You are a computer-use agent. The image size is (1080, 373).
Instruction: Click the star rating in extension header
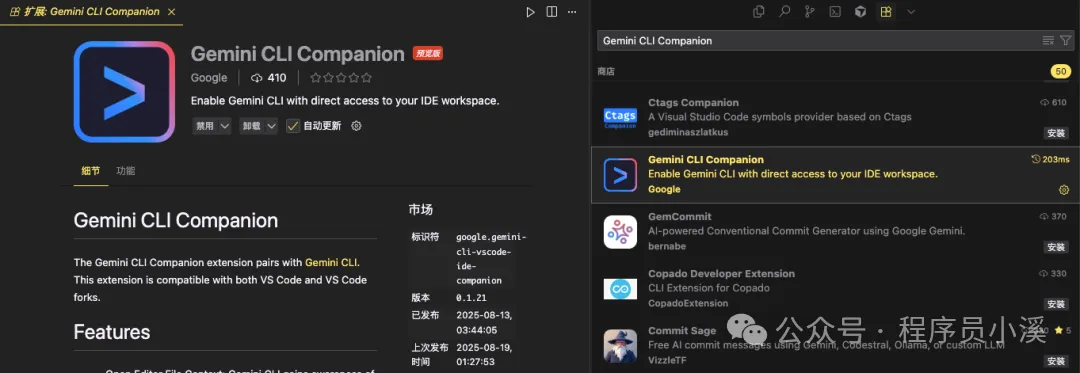tap(341, 78)
